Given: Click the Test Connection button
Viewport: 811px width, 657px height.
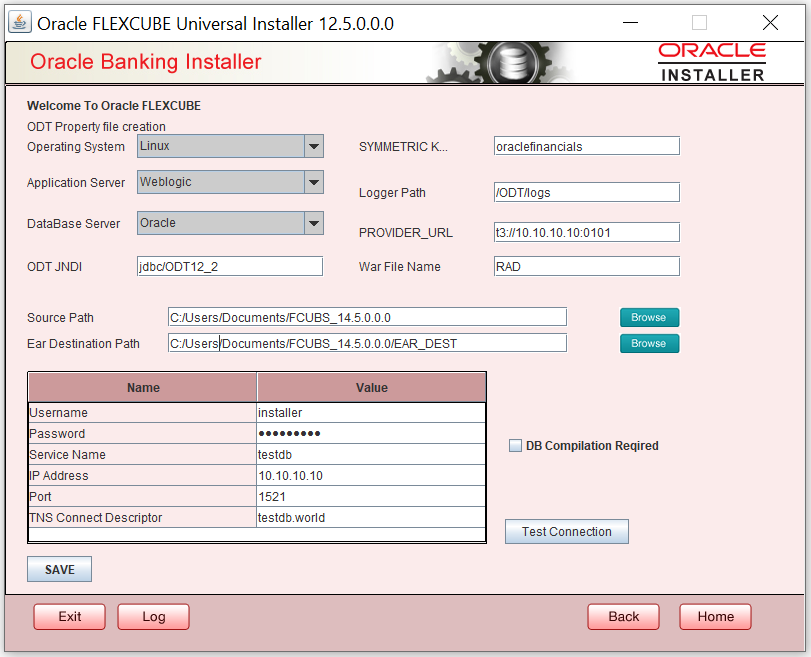Looking at the screenshot, I should pyautogui.click(x=567, y=532).
